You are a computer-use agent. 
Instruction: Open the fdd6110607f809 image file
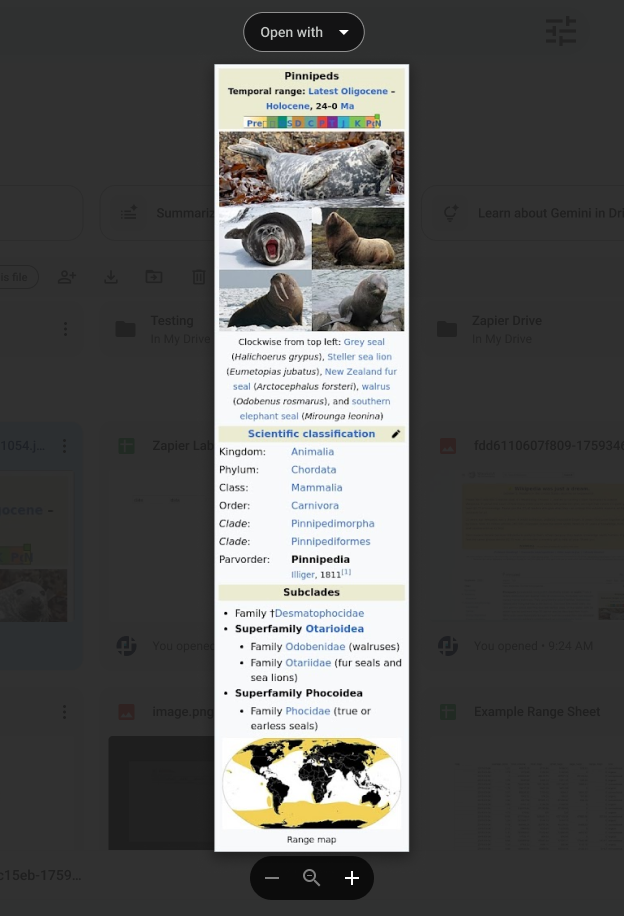point(548,446)
